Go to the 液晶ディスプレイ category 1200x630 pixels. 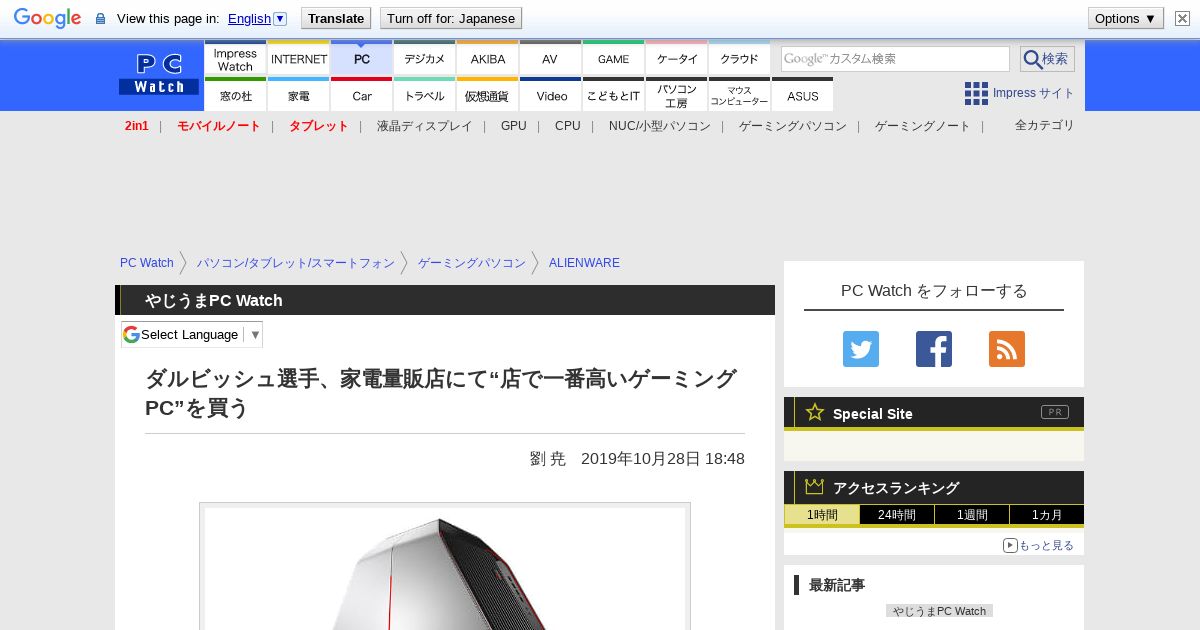(425, 126)
